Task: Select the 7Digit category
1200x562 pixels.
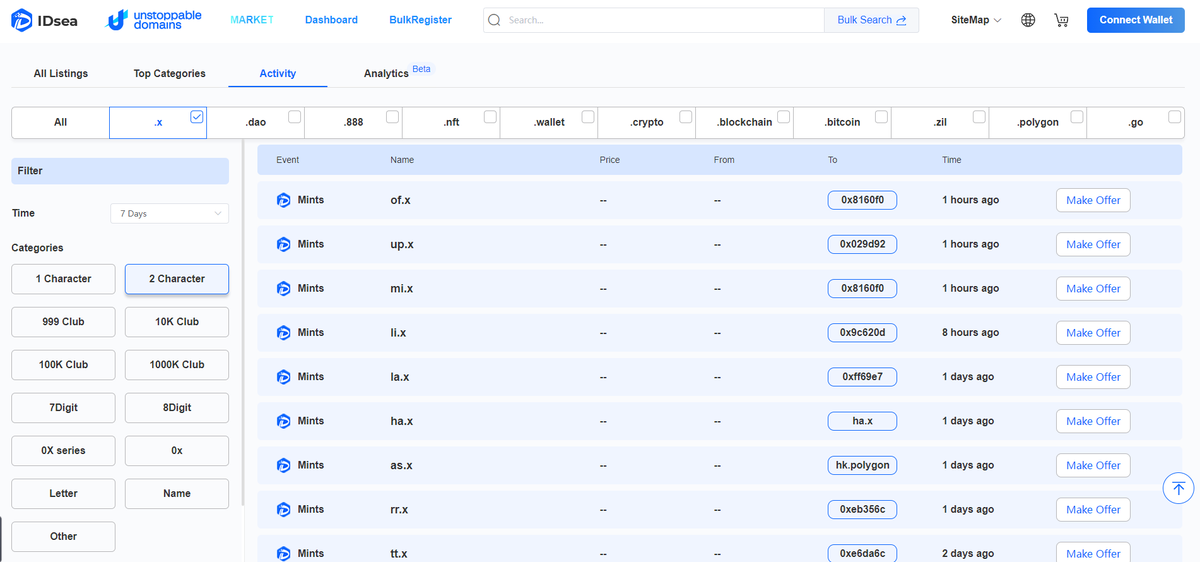Action: 63,408
